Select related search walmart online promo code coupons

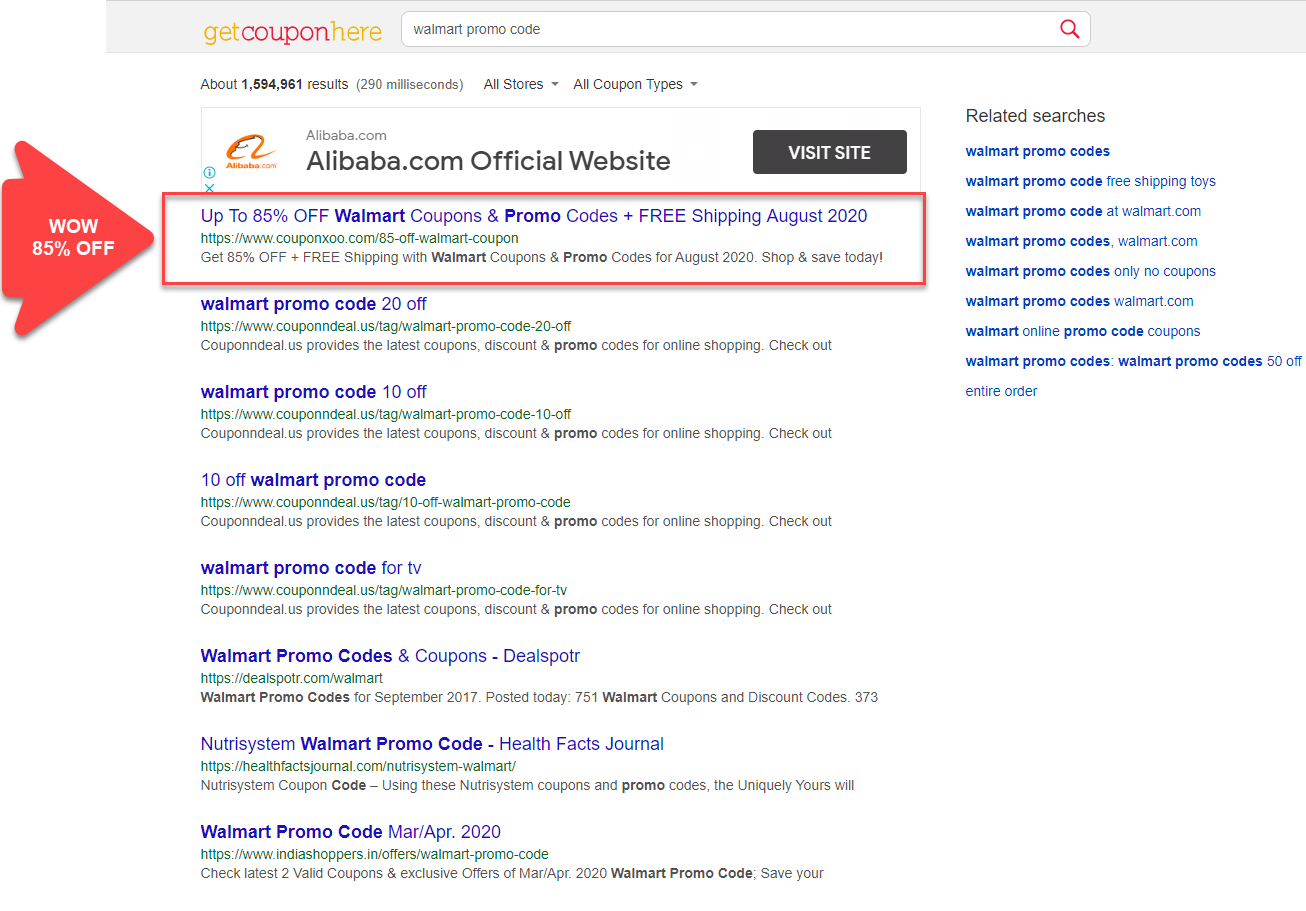pos(1083,331)
